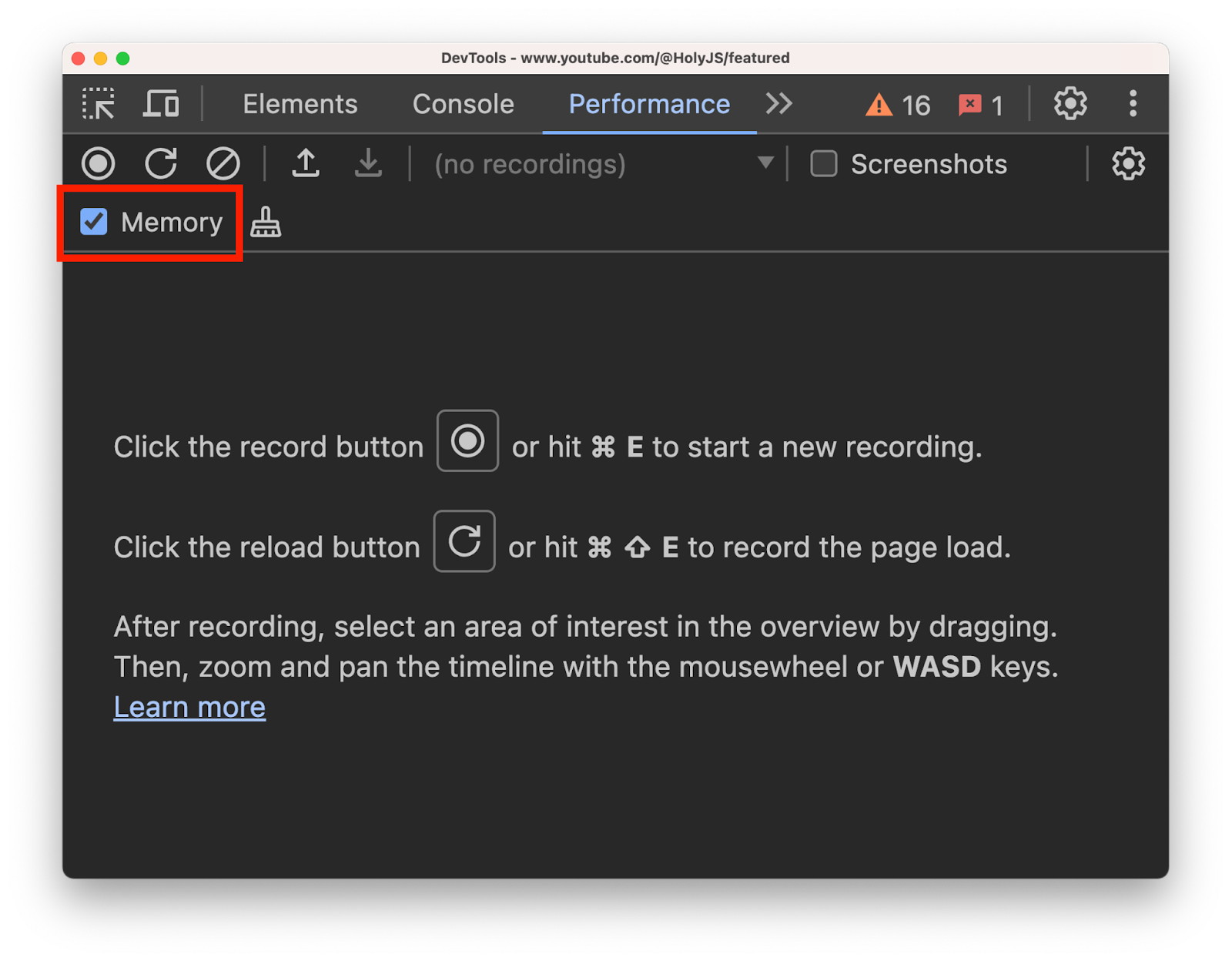Viewport: 1232px width, 961px height.
Task: Switch to the Console tab
Action: point(463,104)
